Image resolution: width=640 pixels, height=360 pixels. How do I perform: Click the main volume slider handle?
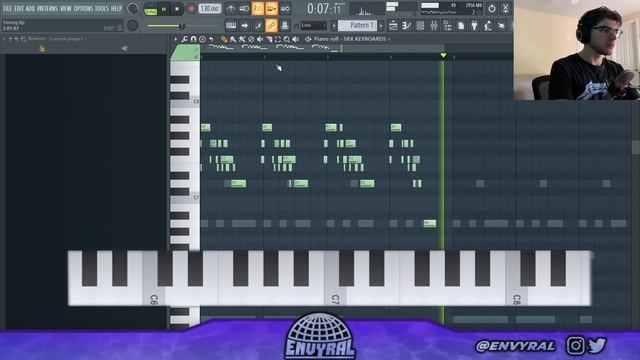[x=182, y=26]
